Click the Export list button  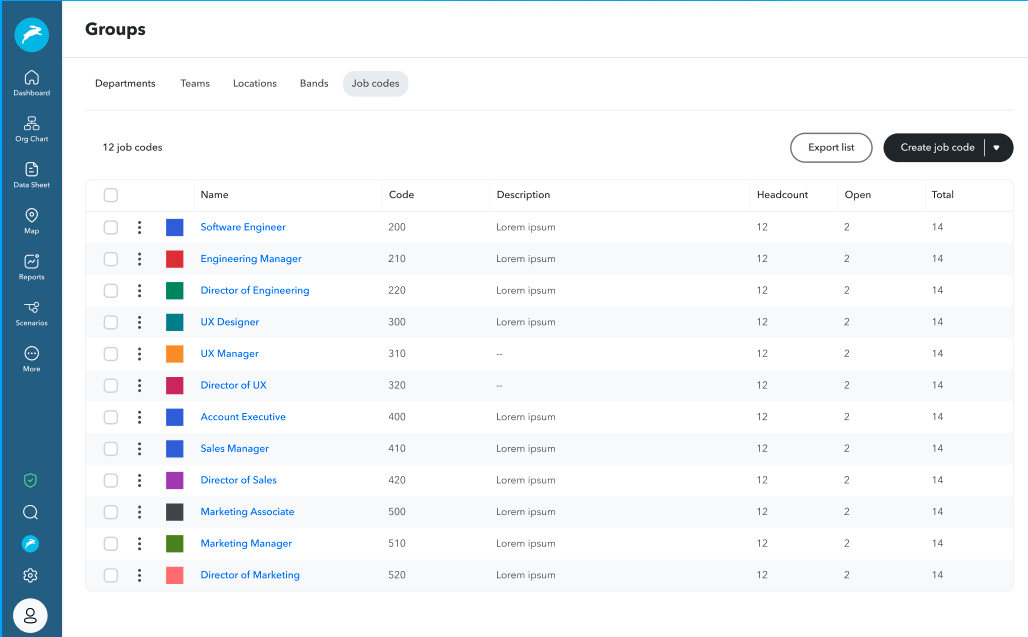click(x=831, y=148)
